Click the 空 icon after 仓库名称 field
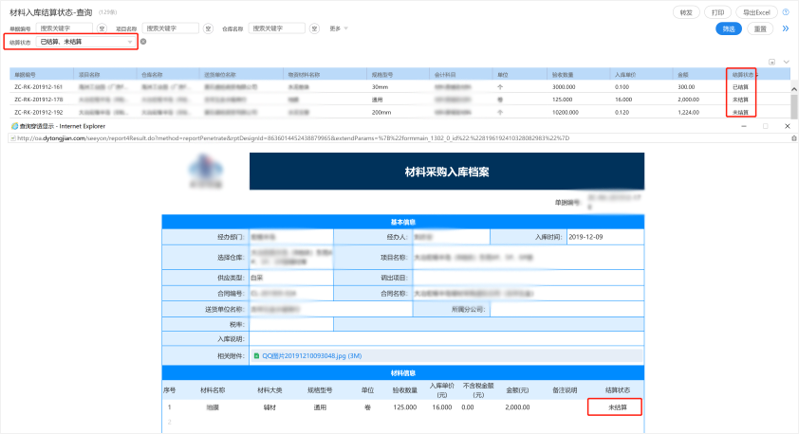799x434 pixels. coord(314,29)
